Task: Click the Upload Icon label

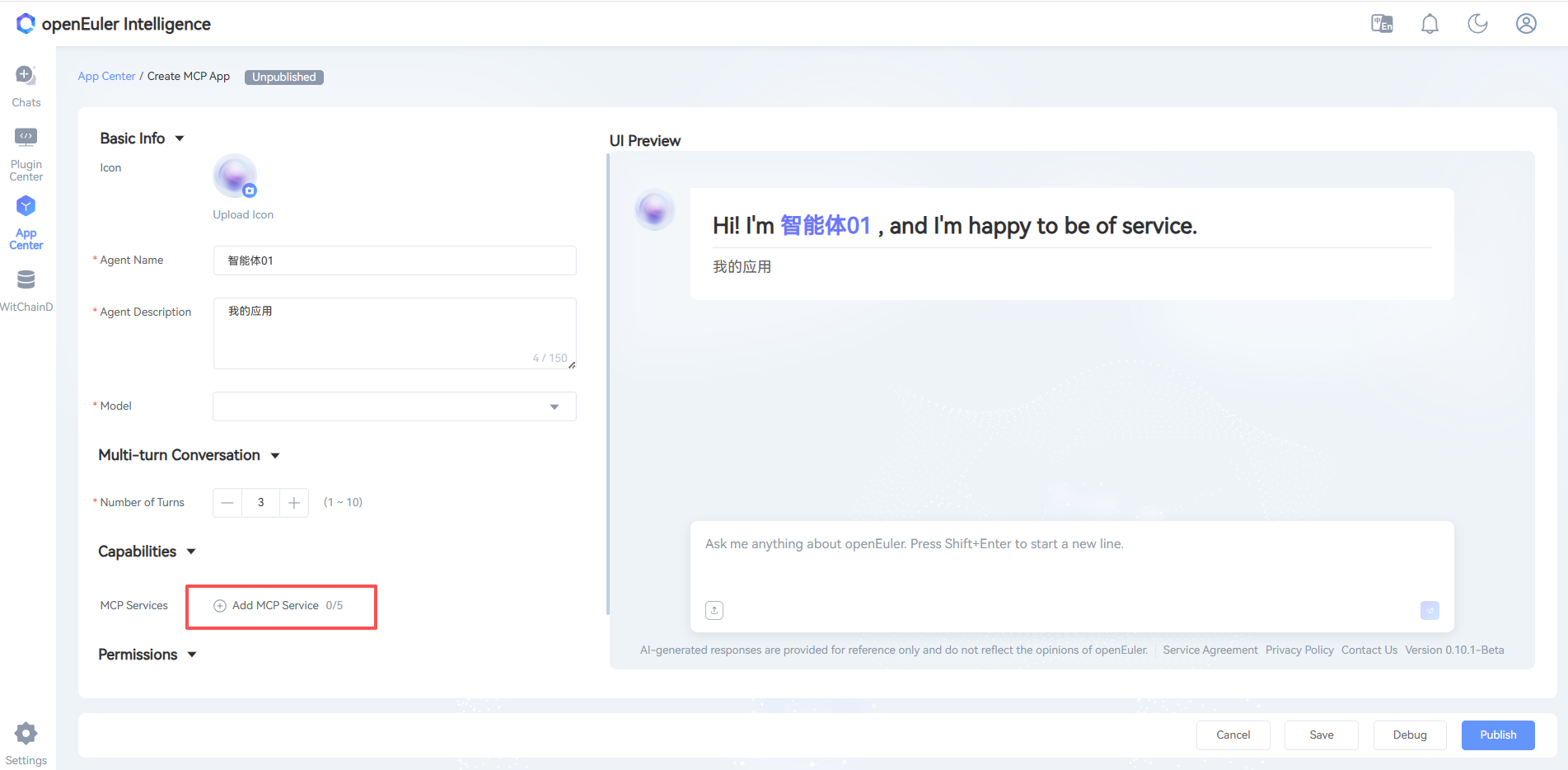Action: (x=243, y=215)
